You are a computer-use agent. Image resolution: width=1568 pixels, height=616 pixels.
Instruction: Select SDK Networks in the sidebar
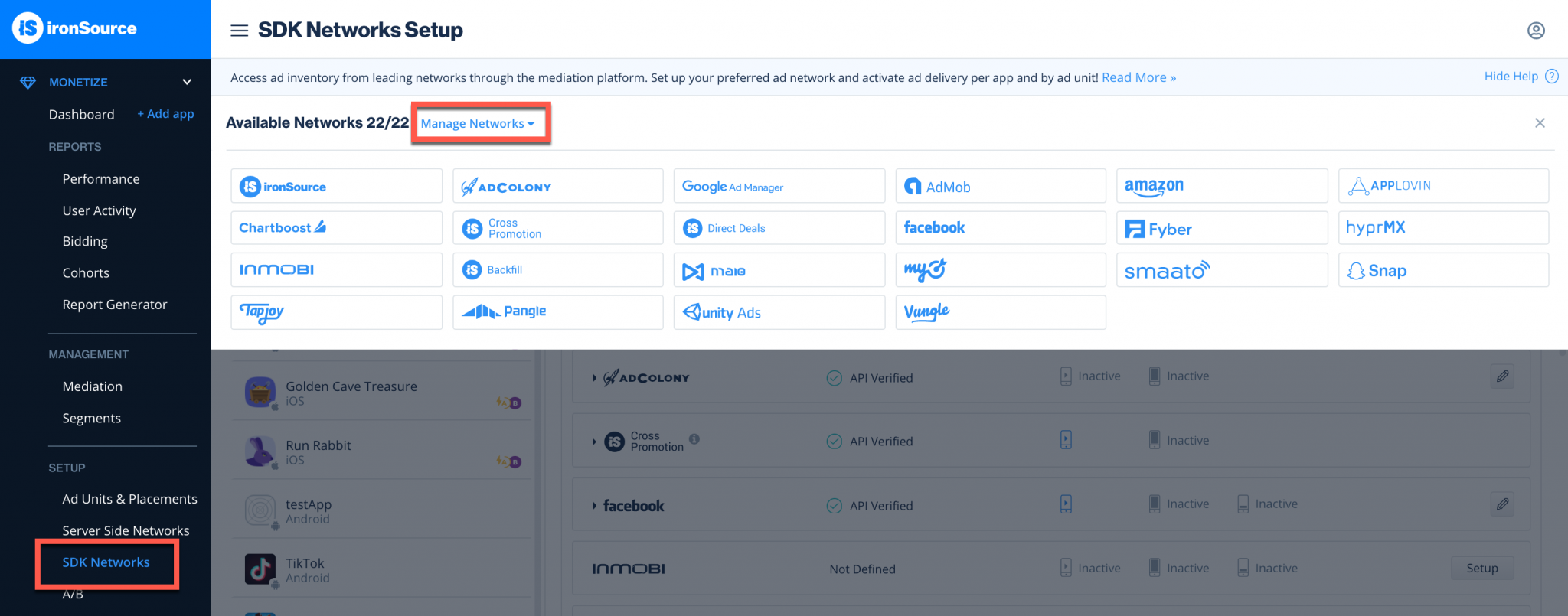coord(106,562)
